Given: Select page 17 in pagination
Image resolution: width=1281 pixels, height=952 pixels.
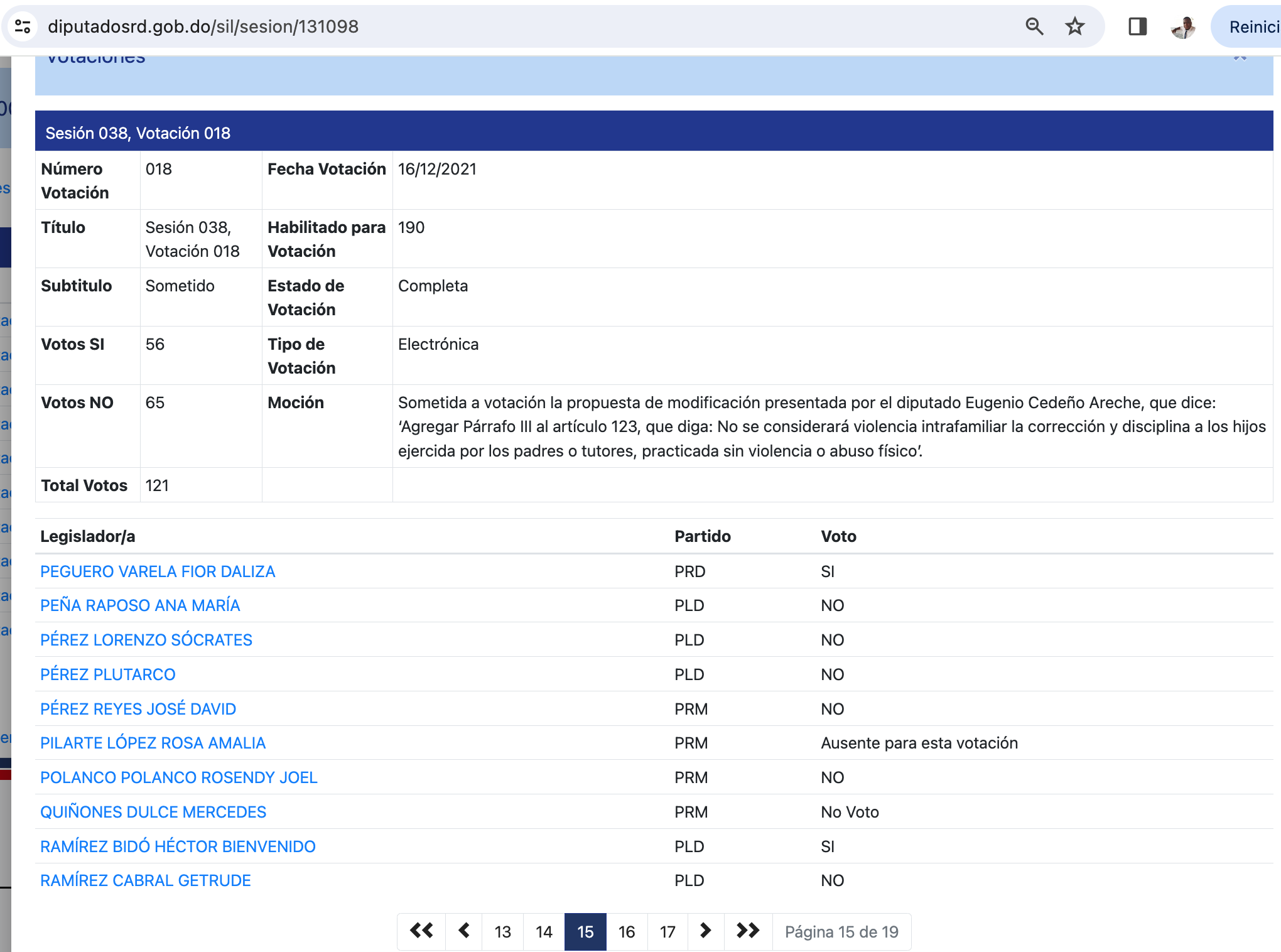Looking at the screenshot, I should click(x=668, y=931).
